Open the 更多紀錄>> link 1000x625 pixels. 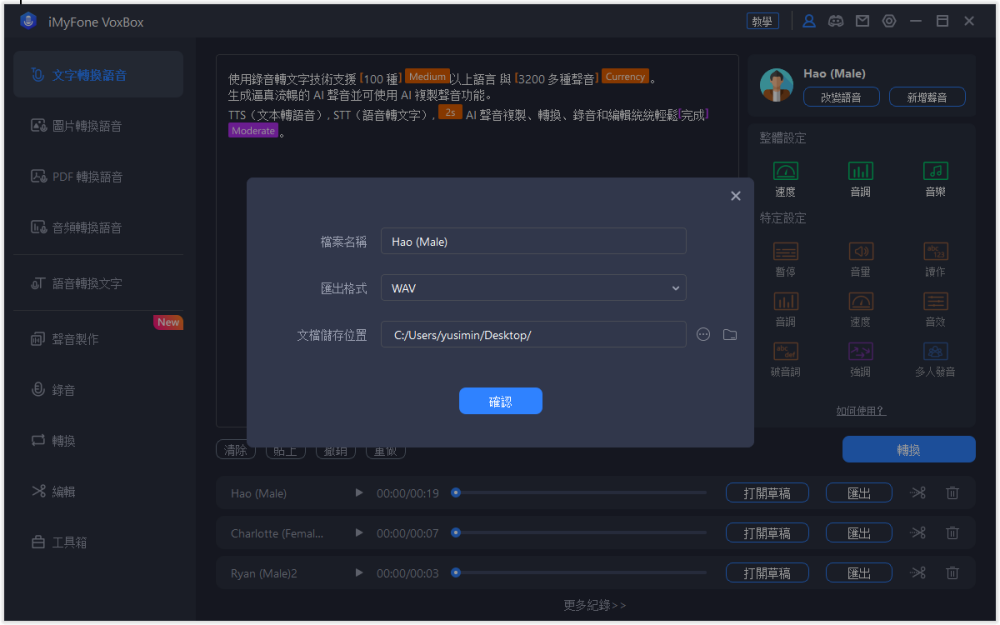click(x=594, y=605)
